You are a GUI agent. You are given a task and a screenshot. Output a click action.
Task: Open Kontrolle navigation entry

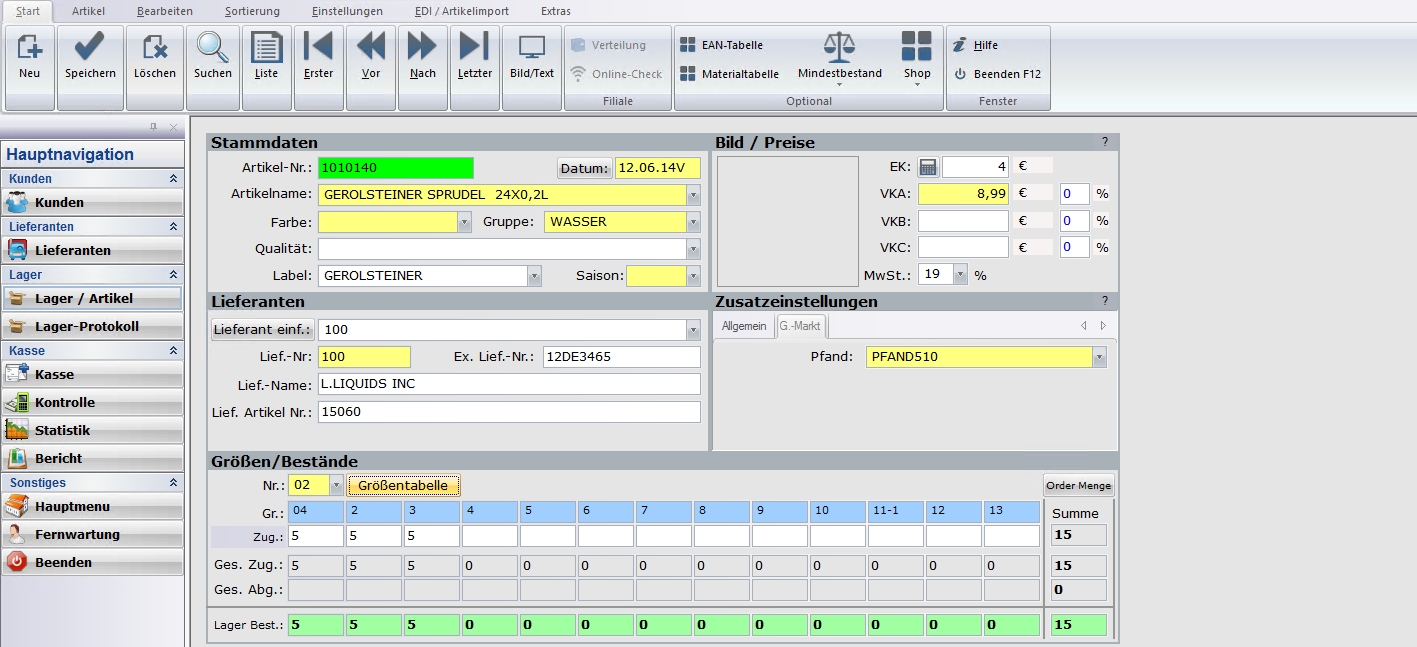pos(92,403)
